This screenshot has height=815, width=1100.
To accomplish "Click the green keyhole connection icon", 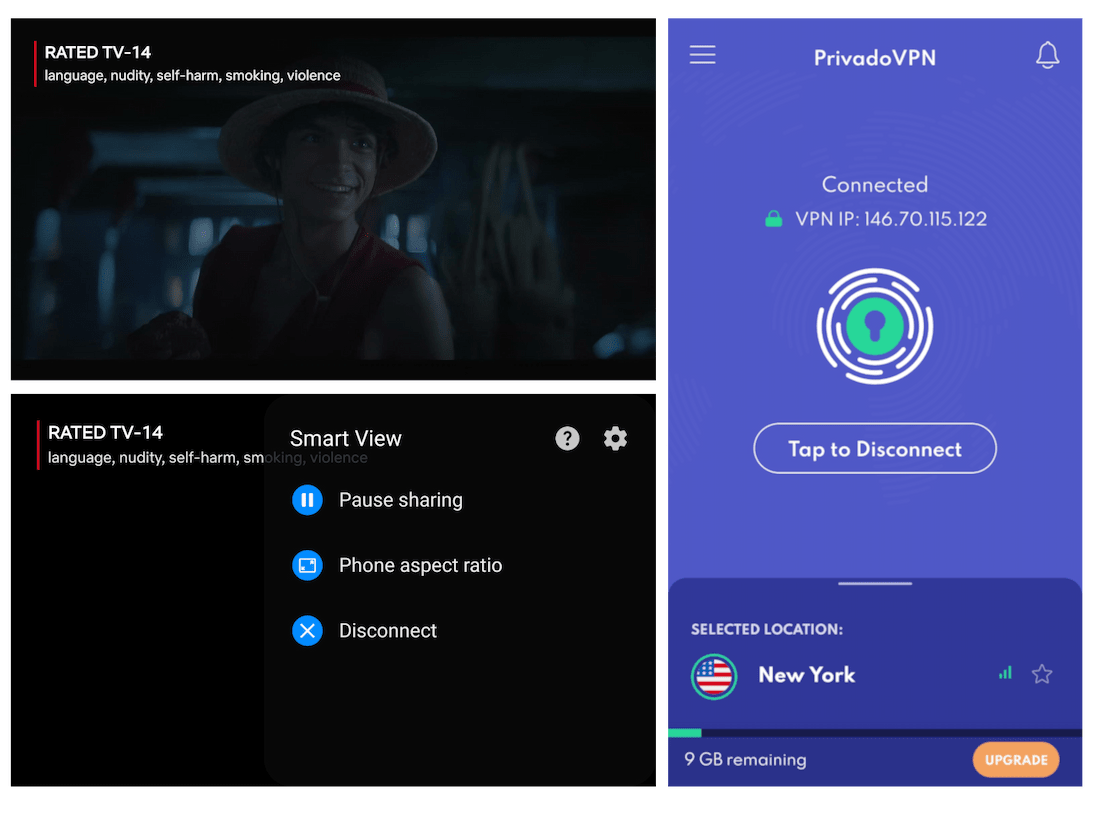I will pyautogui.click(x=875, y=326).
